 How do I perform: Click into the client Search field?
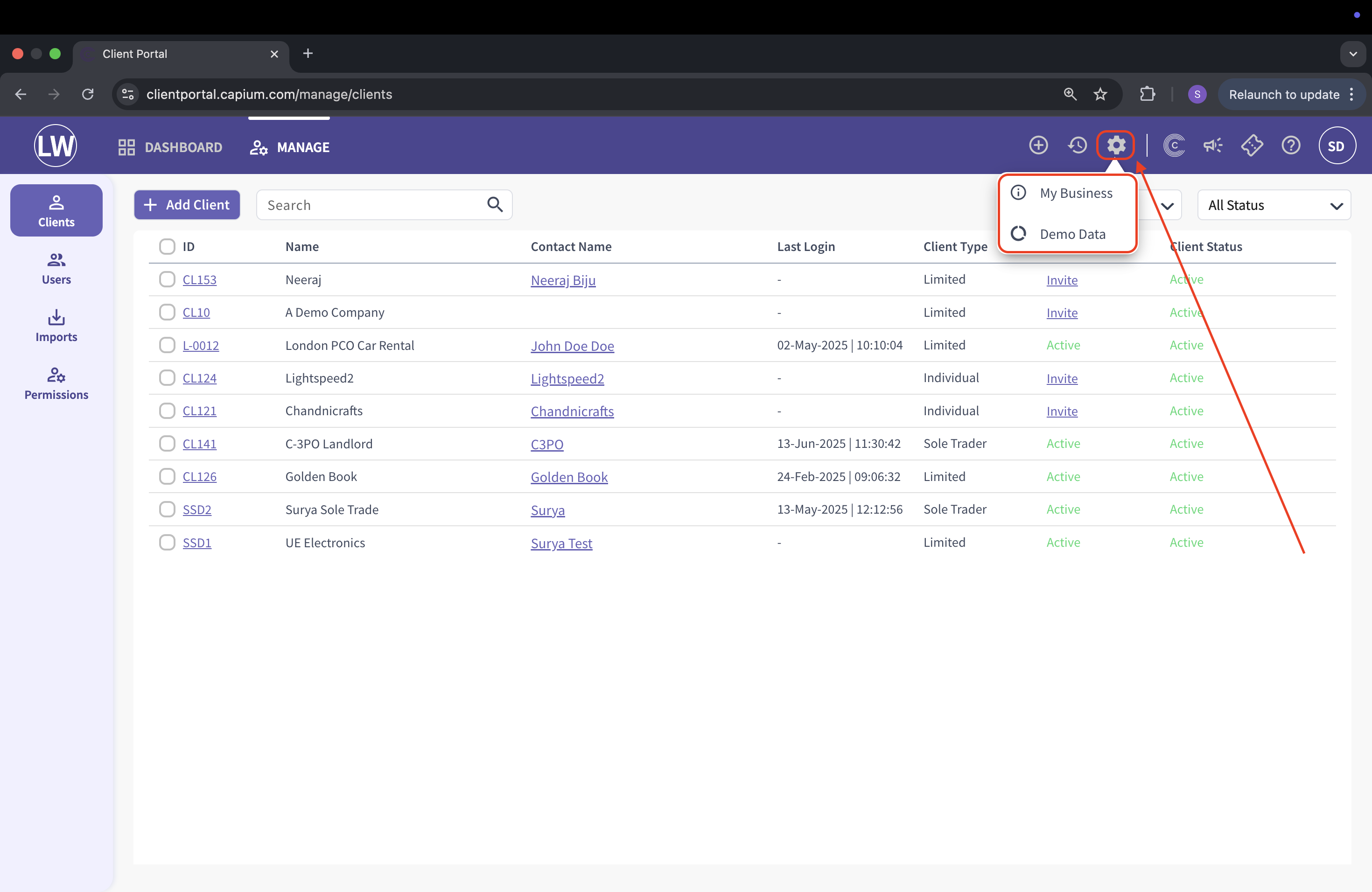[372, 205]
